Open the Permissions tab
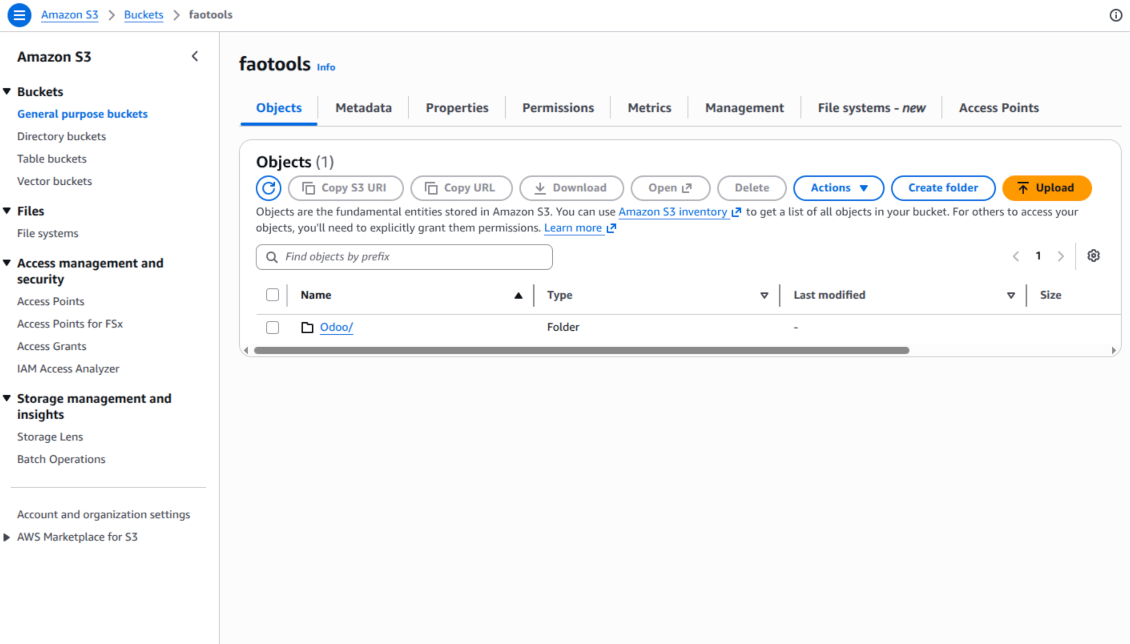The height and width of the screenshot is (644, 1130). (x=559, y=108)
